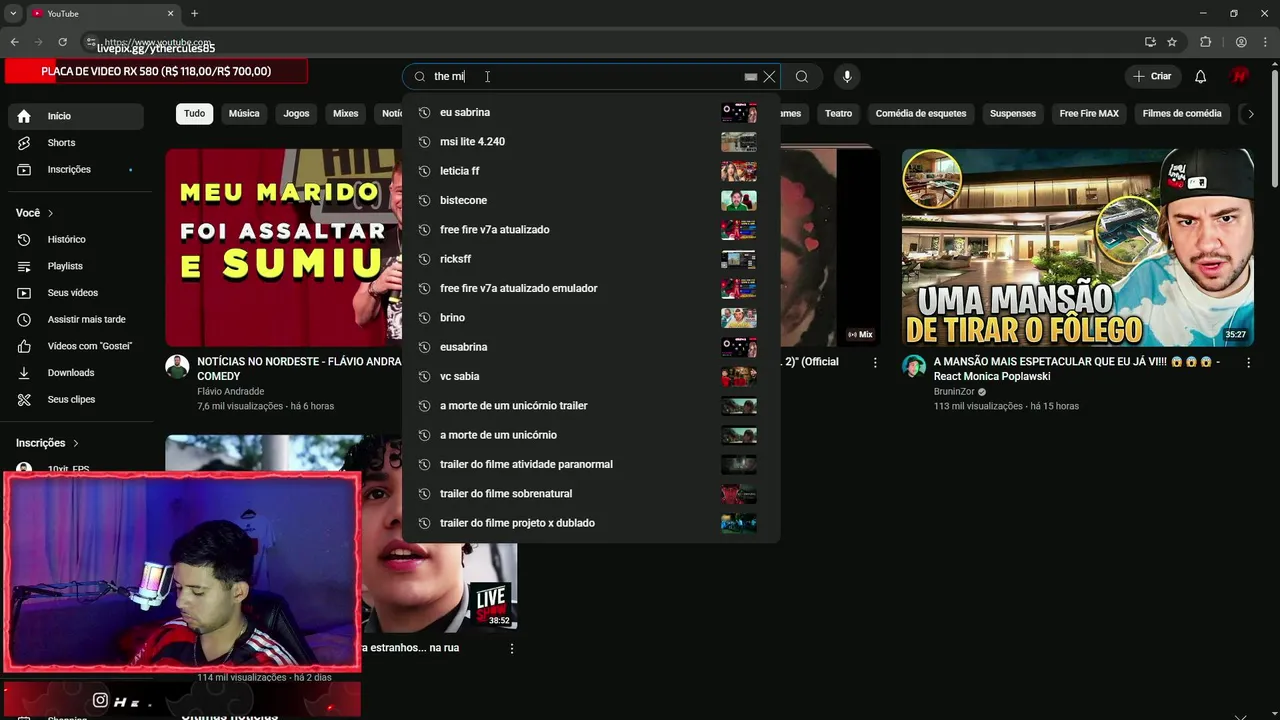Bookmark this page with the star
Viewport: 1280px width, 720px height.
point(1172,42)
